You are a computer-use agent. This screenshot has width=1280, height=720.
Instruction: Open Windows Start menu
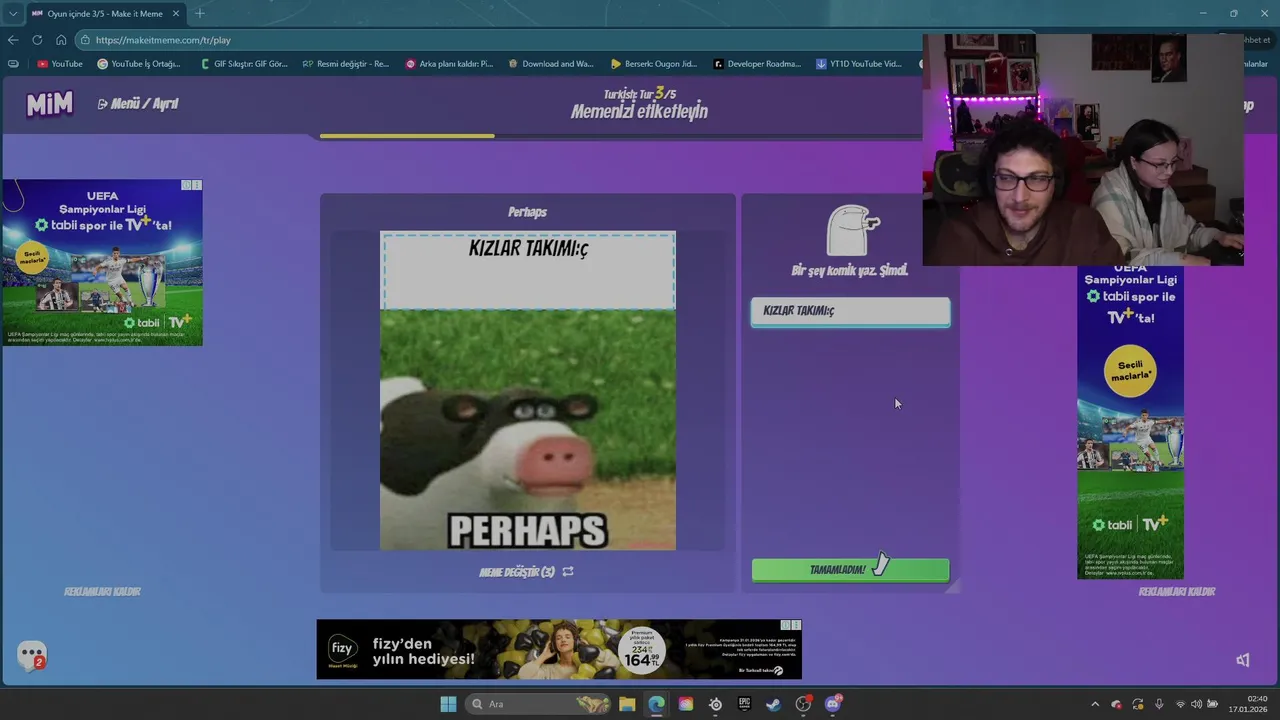click(448, 704)
